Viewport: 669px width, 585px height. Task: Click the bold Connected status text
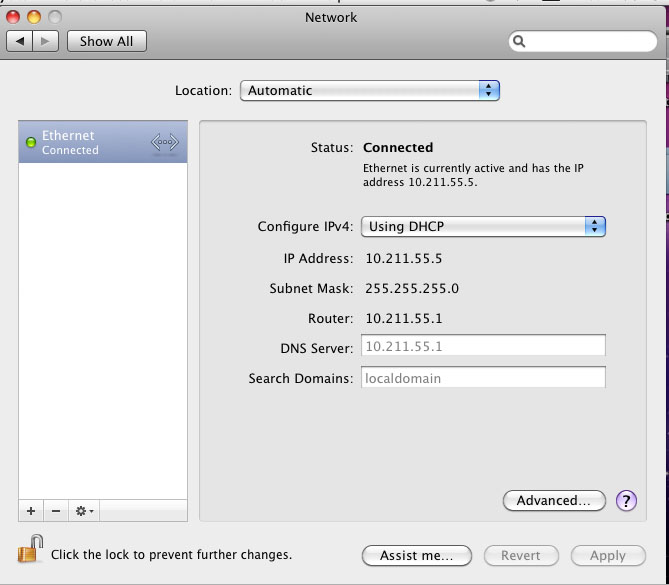398,148
